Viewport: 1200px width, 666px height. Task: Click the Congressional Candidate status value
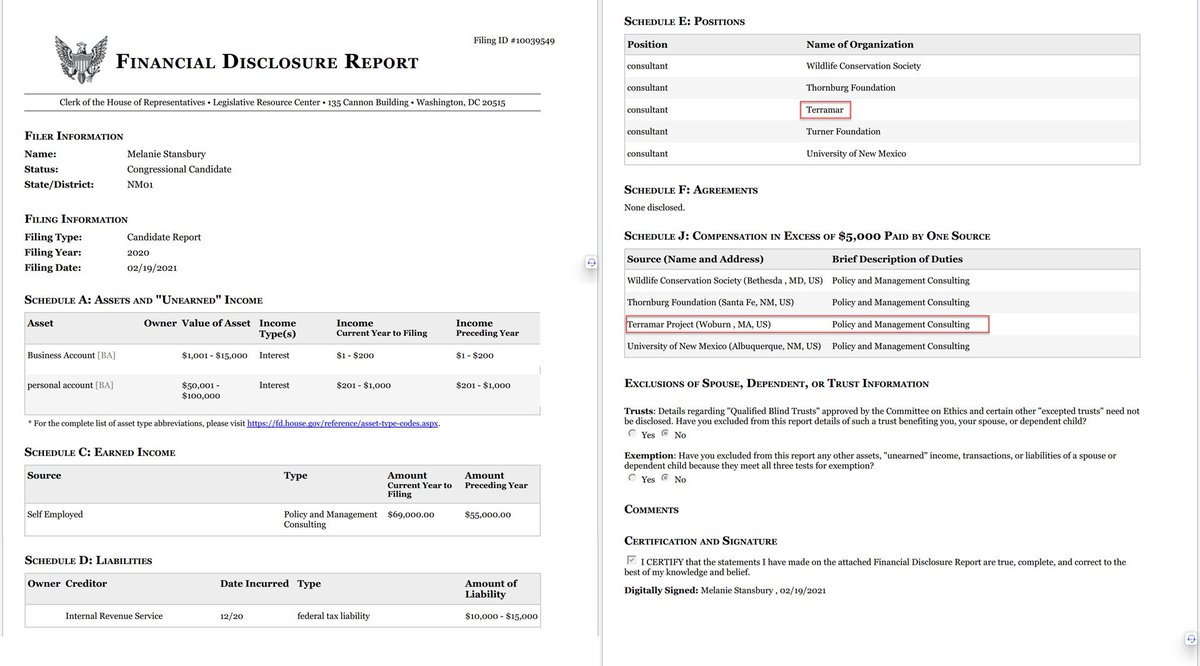pos(179,169)
